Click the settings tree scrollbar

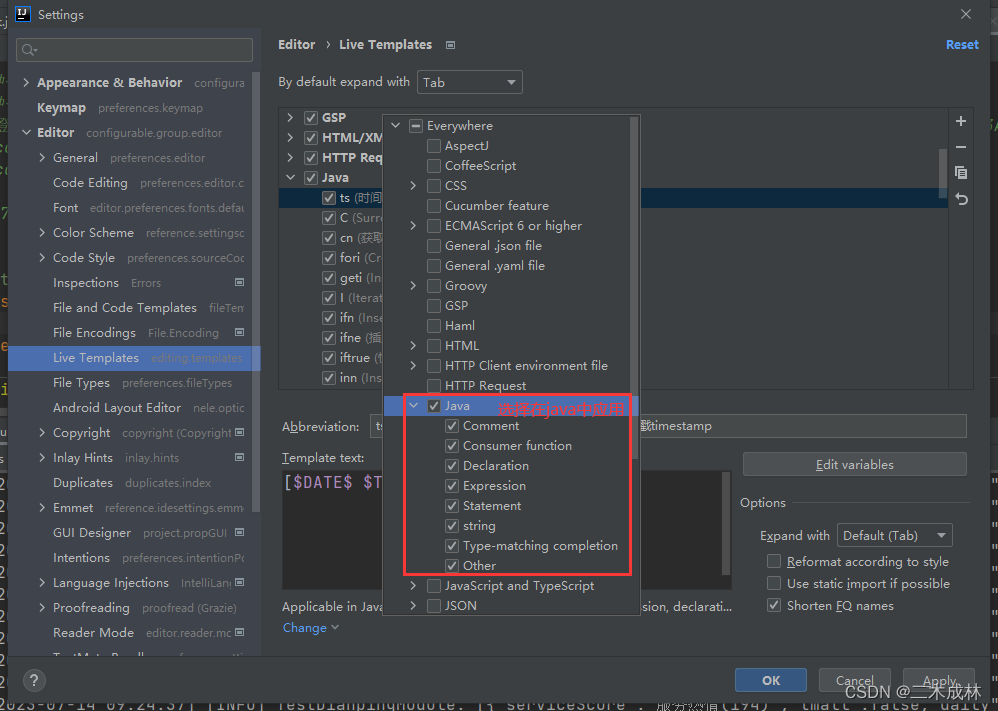pos(256,292)
